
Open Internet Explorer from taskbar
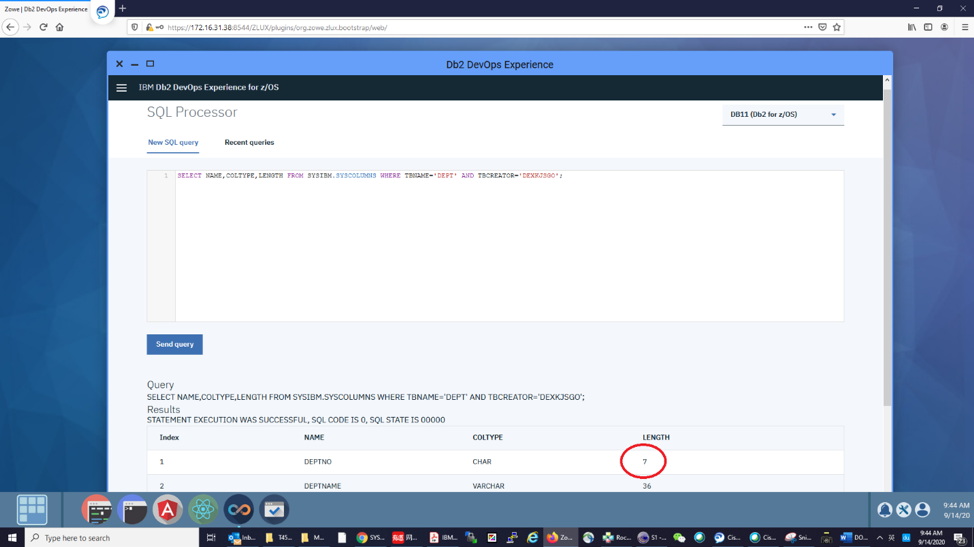[x=532, y=538]
